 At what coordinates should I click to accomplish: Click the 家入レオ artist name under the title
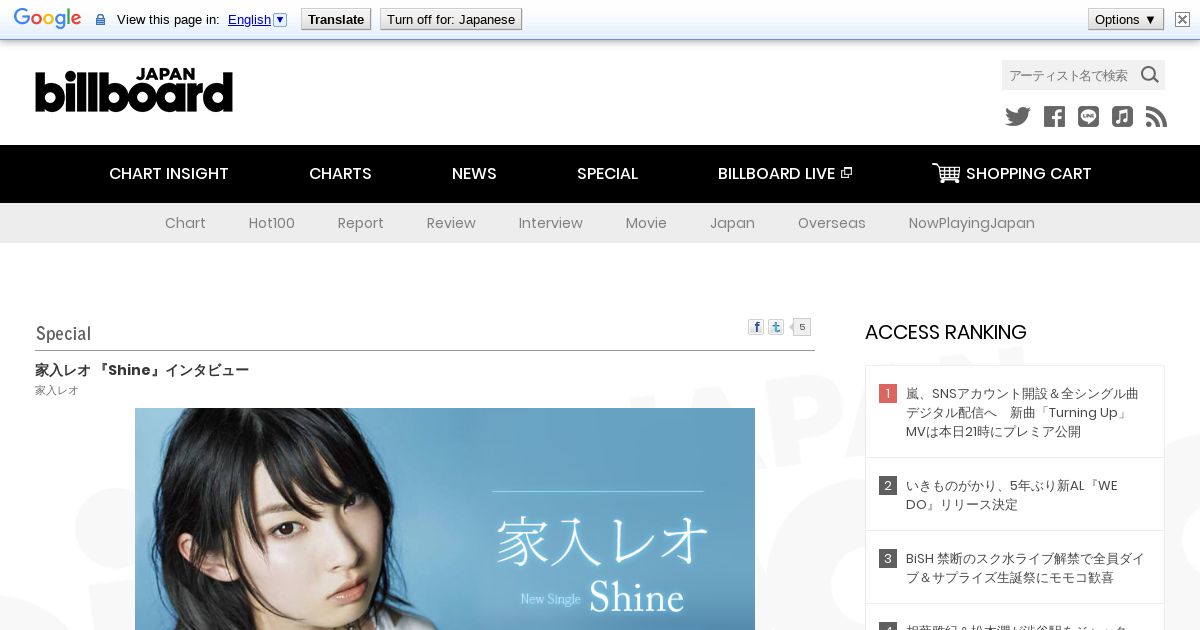pos(57,390)
